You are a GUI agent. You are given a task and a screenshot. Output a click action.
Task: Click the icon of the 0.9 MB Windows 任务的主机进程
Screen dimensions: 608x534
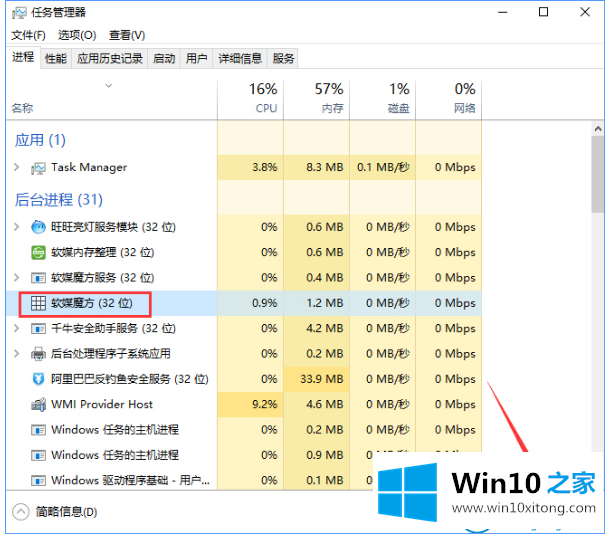[38, 455]
